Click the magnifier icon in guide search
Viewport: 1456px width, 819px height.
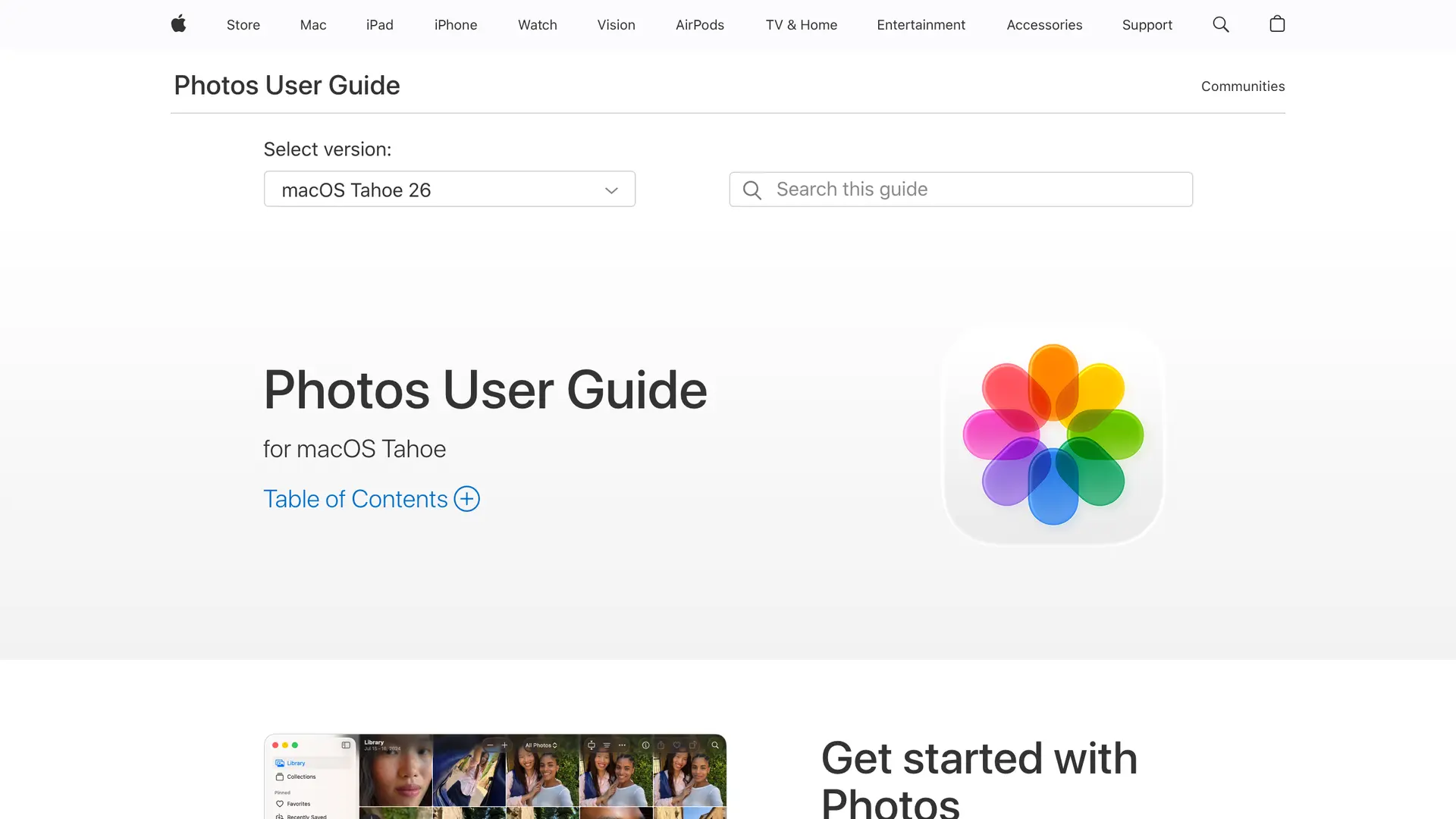(752, 190)
